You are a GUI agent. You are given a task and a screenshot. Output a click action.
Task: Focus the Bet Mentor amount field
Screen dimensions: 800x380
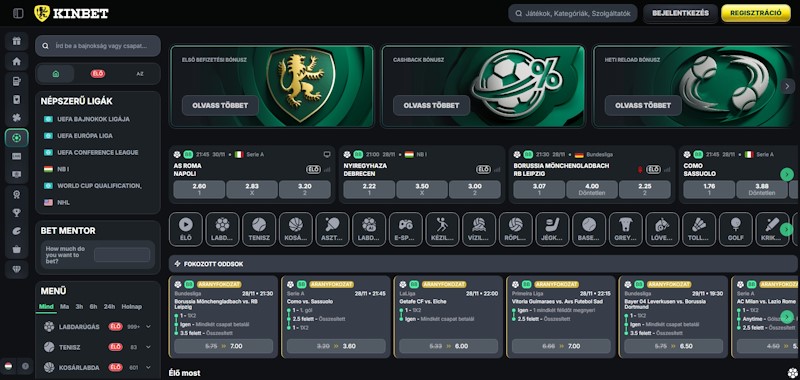122,255
